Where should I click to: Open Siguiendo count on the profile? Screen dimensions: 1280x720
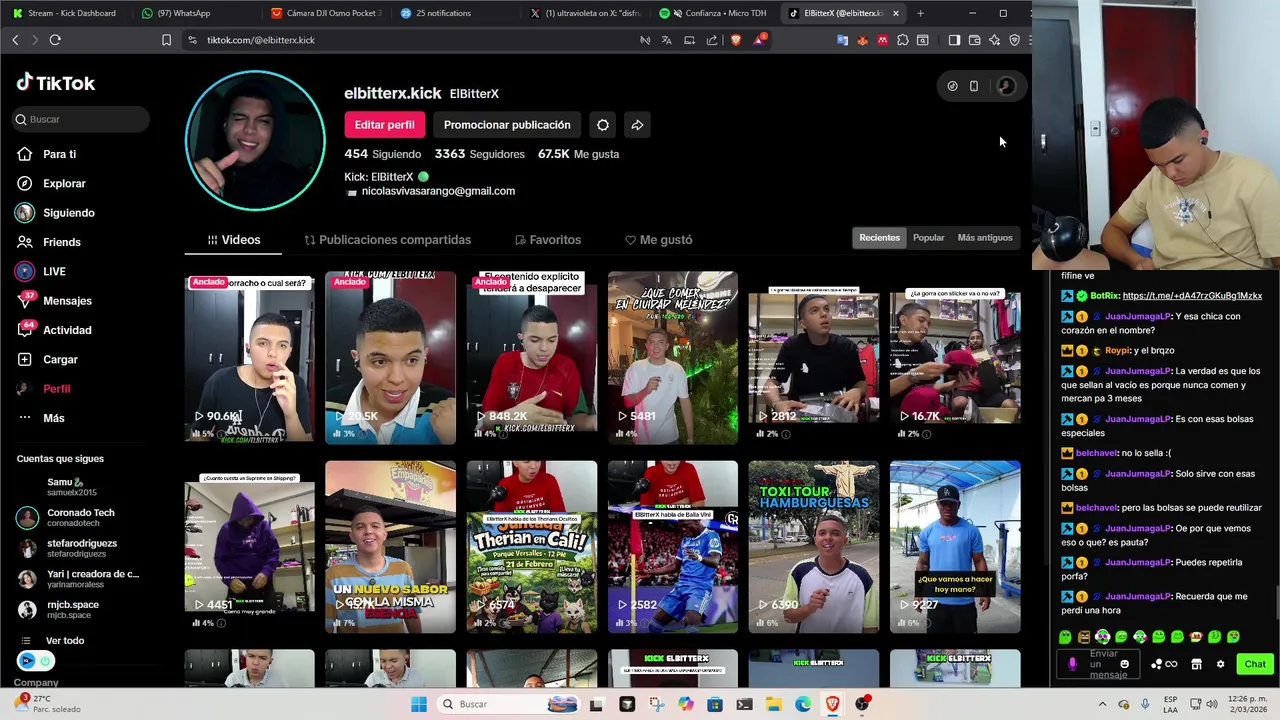383,154
